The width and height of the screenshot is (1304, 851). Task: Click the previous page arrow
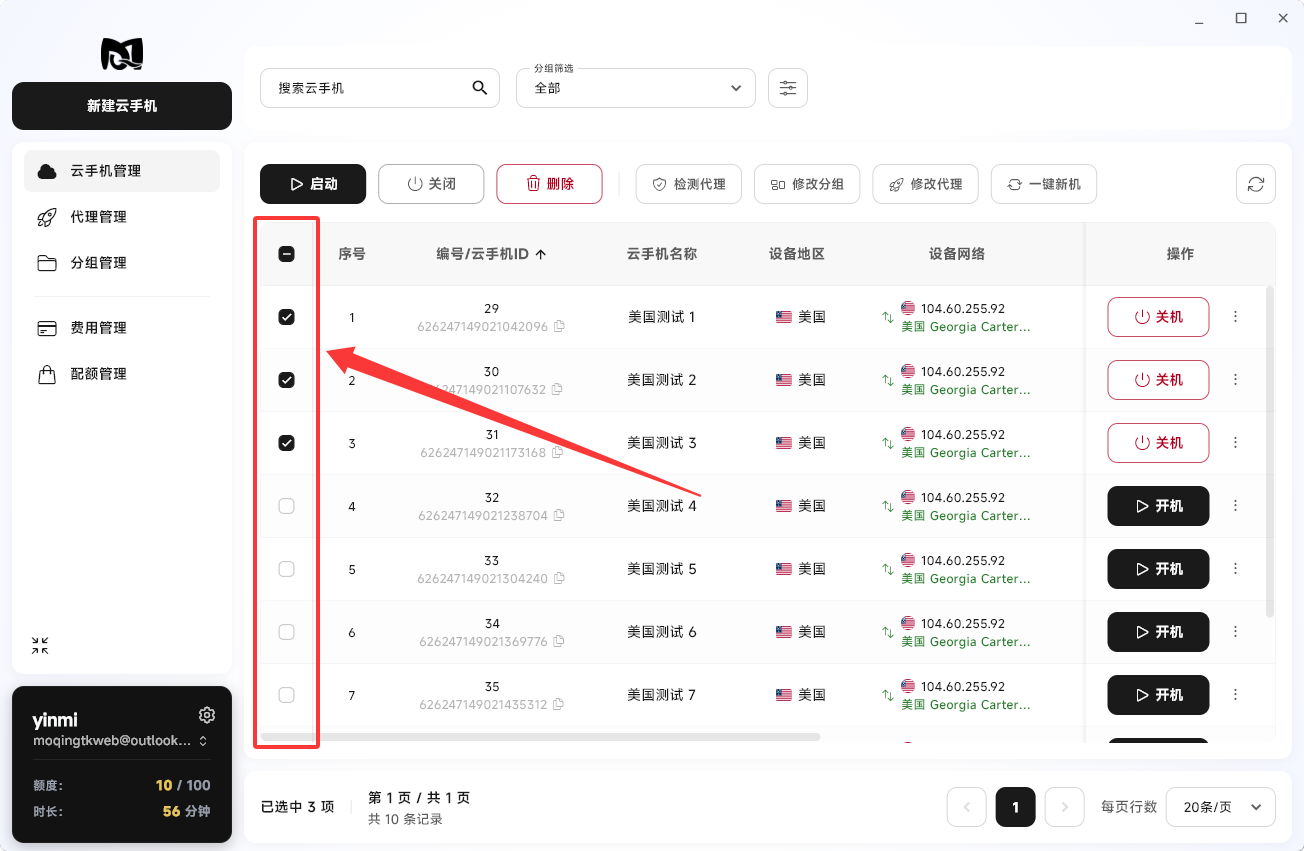pyautogui.click(x=967, y=807)
